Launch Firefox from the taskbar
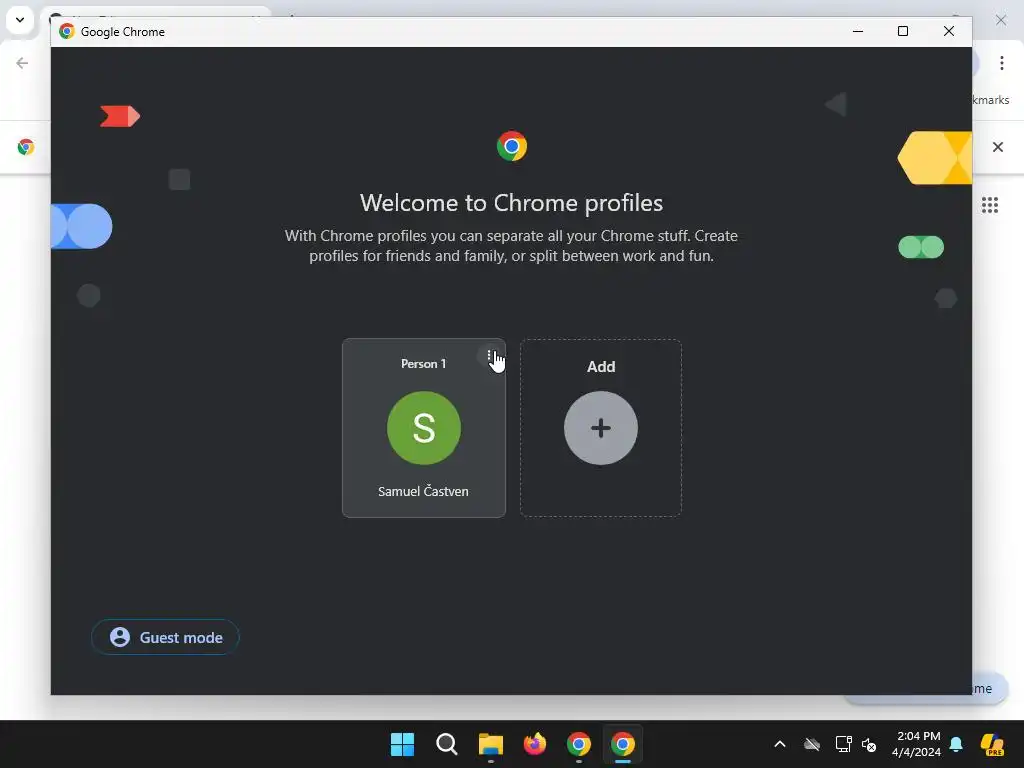The height and width of the screenshot is (768, 1024). click(535, 744)
